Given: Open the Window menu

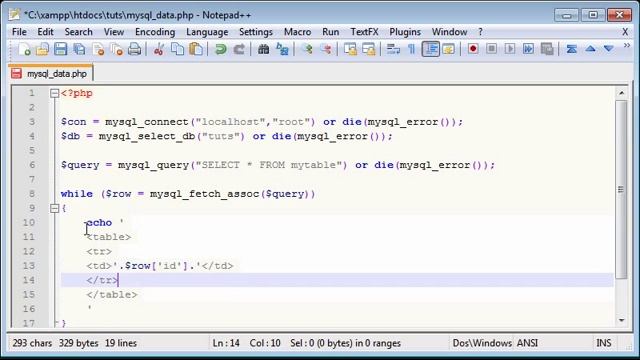Looking at the screenshot, I should [449, 32].
